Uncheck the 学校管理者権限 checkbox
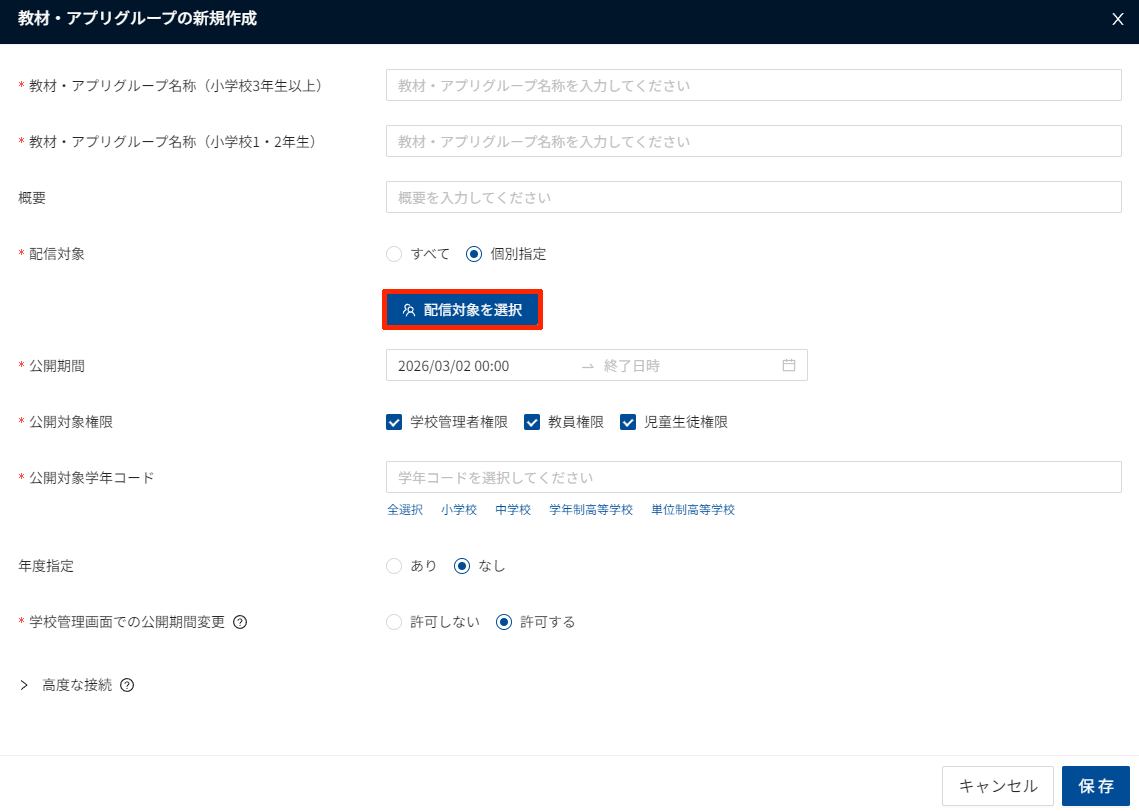This screenshot has height=811, width=1139. [x=394, y=422]
